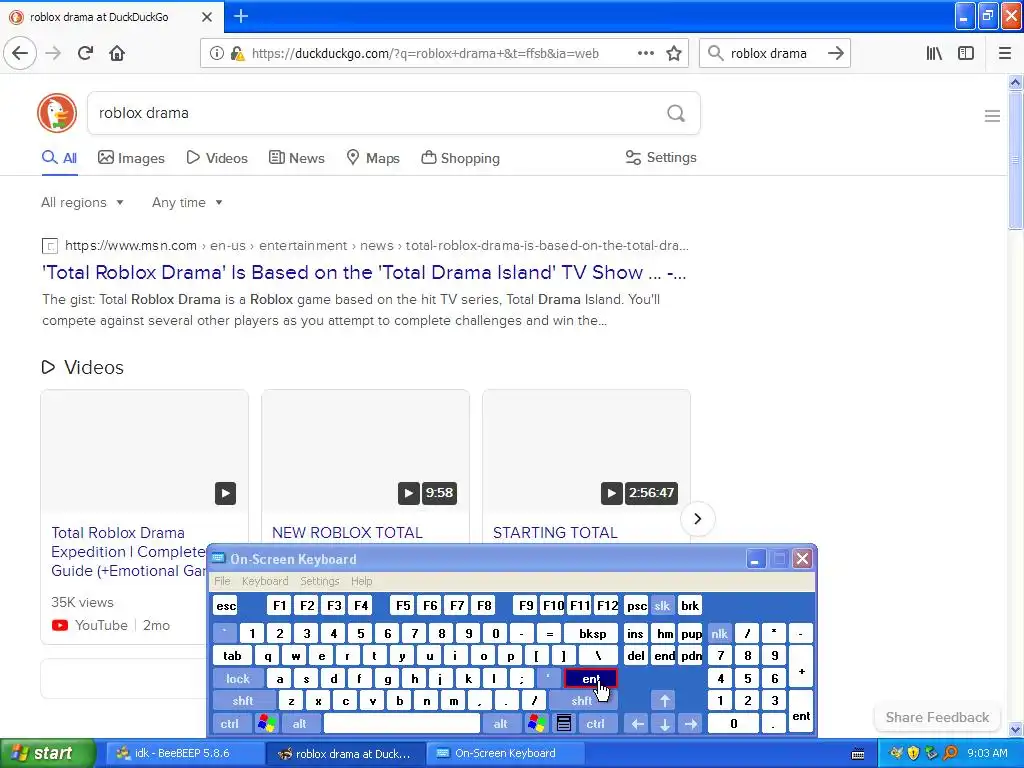Toggle the right alt key
This screenshot has height=768, width=1024.
pos(500,724)
